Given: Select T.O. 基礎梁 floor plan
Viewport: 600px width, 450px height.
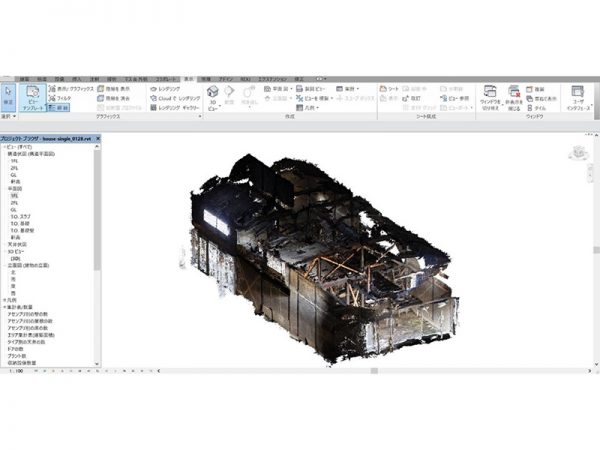Looking at the screenshot, I should (x=22, y=231).
